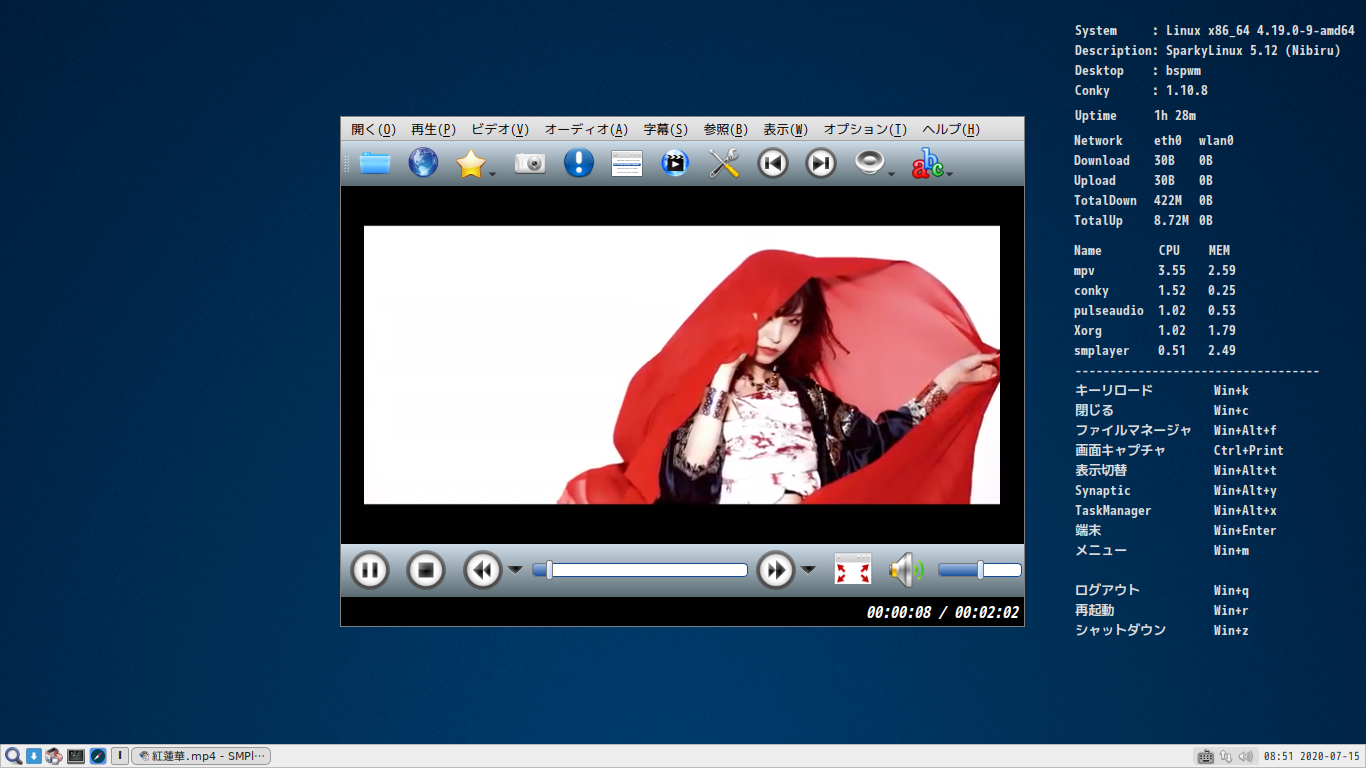The image size is (1366, 768).
Task: Skip to next playlist item
Action: click(x=821, y=163)
